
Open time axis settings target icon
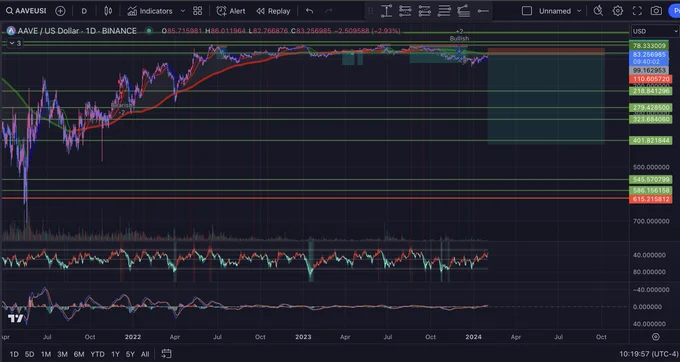point(656,337)
